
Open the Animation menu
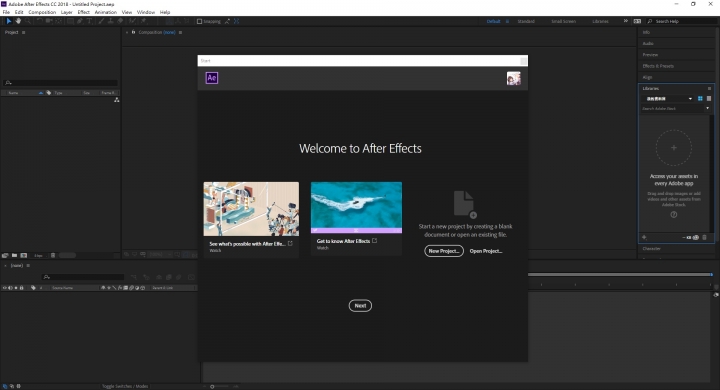tap(106, 12)
